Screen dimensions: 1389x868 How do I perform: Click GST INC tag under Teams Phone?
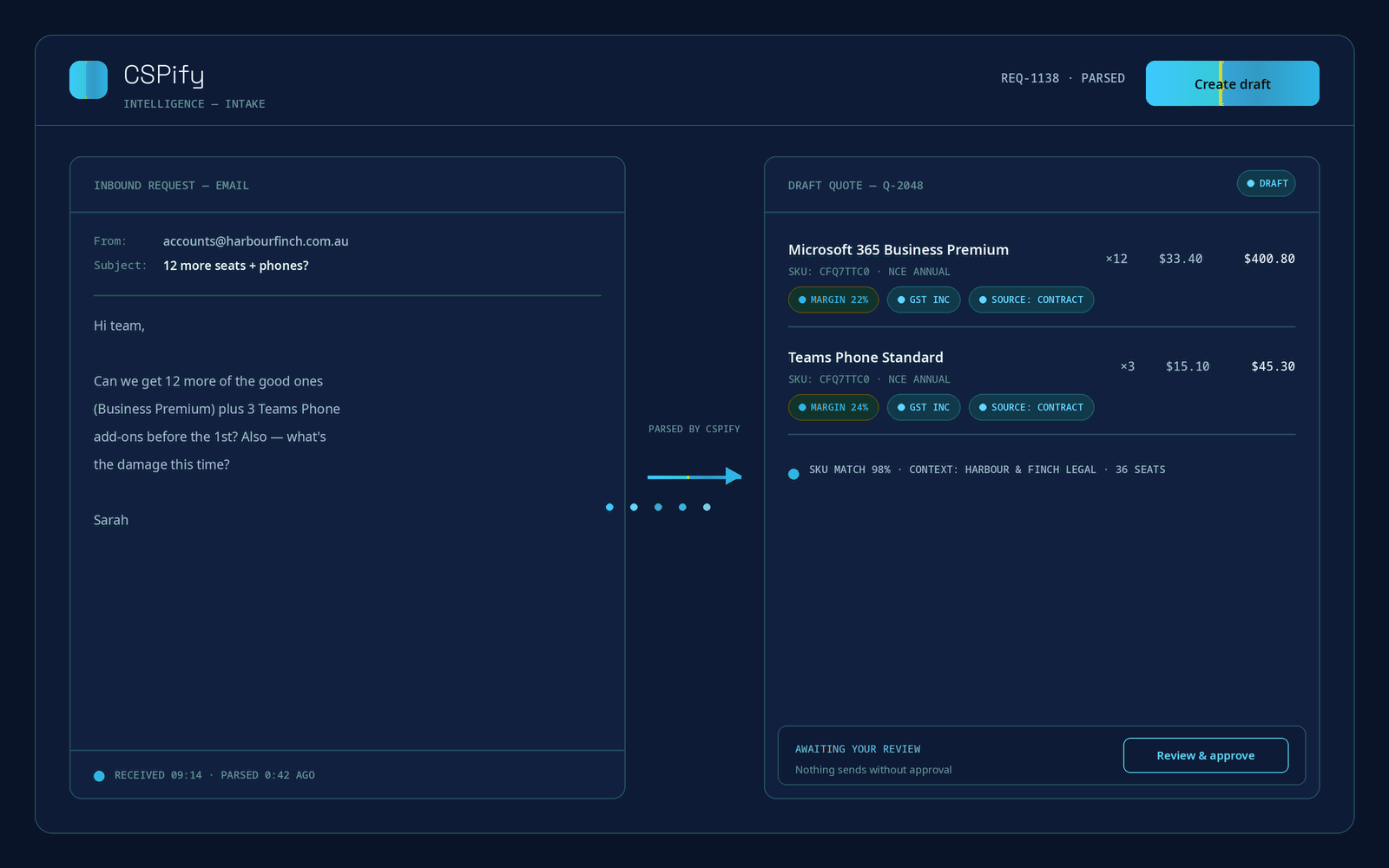coord(924,407)
